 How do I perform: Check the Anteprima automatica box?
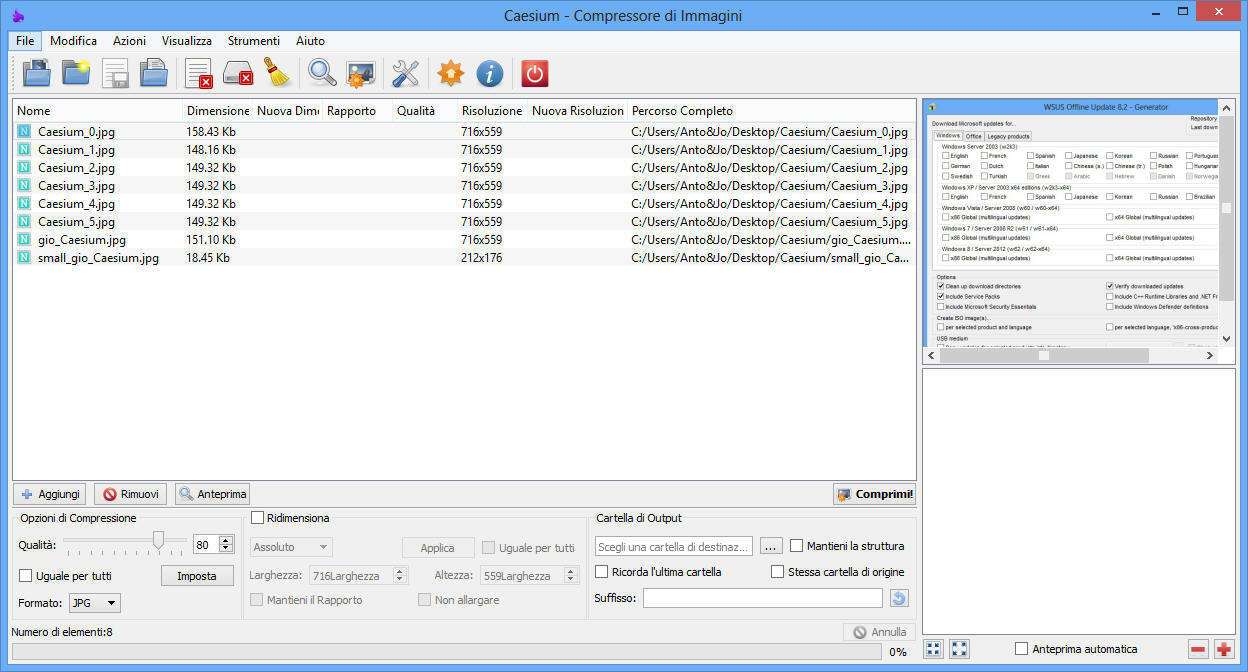1021,649
